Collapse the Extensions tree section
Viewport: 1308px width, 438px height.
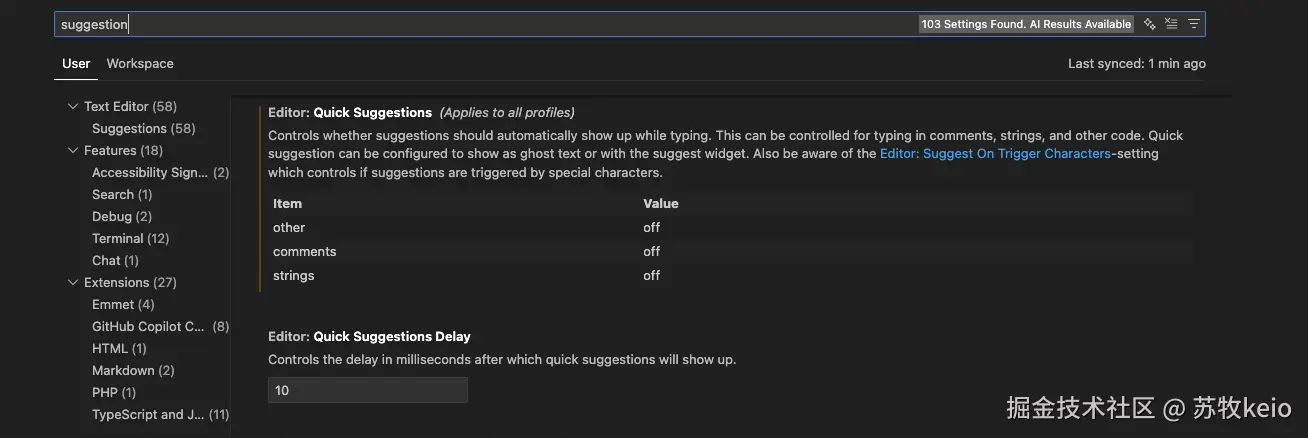(73, 282)
